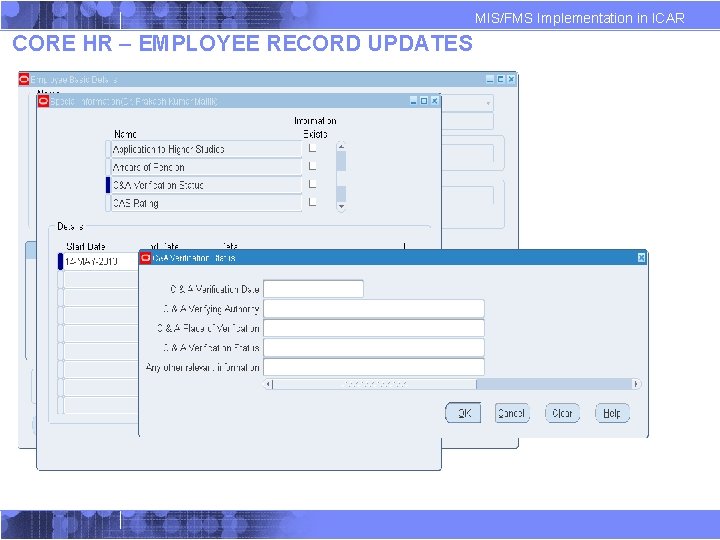Image resolution: width=720 pixels, height=540 pixels.
Task: Click the Oracle icon on the Special Information title bar
Action: pyautogui.click(x=43, y=101)
